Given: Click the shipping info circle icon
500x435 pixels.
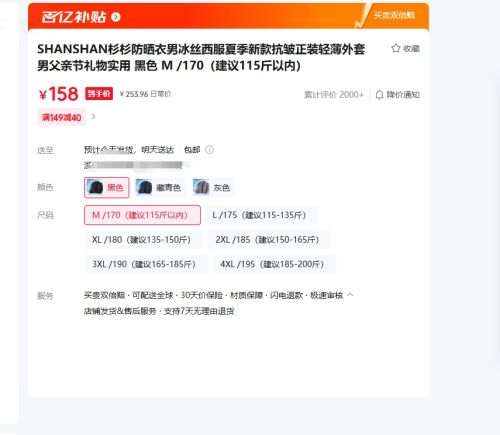Looking at the screenshot, I should [209, 150].
